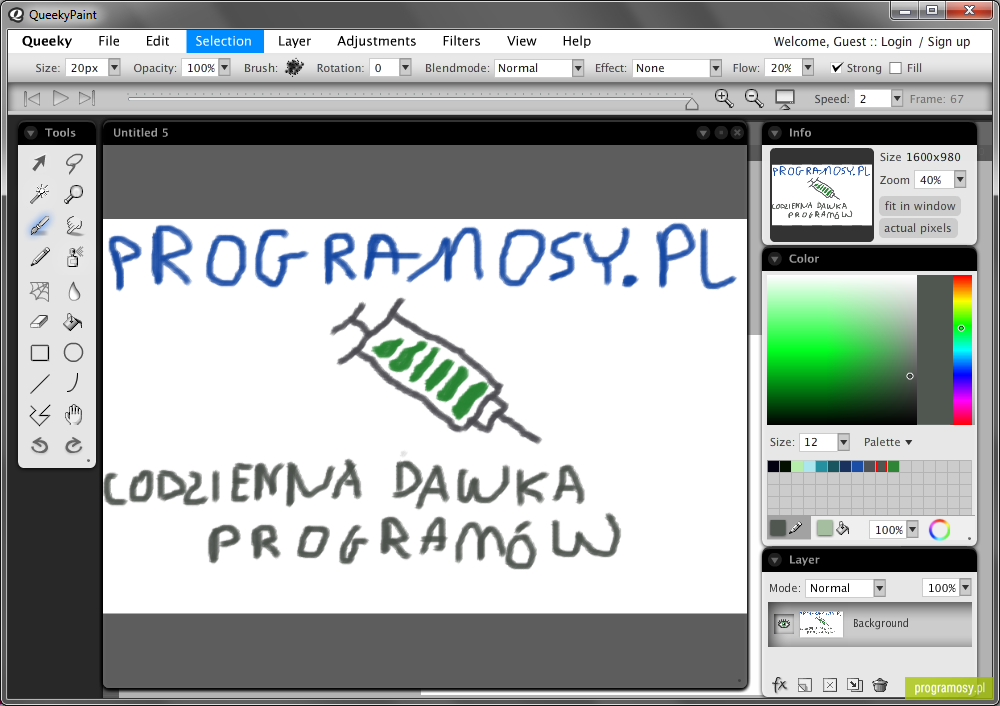Open the Size dropdown in options bar
This screenshot has height=706, width=1000.
[114, 68]
